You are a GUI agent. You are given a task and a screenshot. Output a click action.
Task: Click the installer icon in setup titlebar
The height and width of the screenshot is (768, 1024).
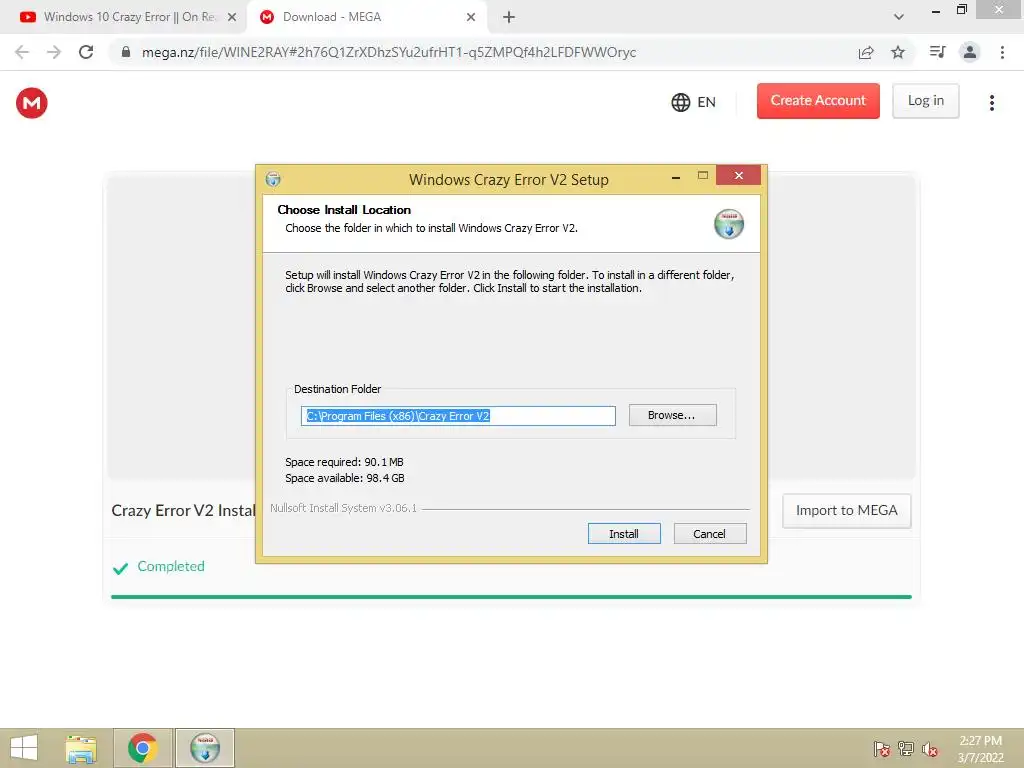point(273,179)
